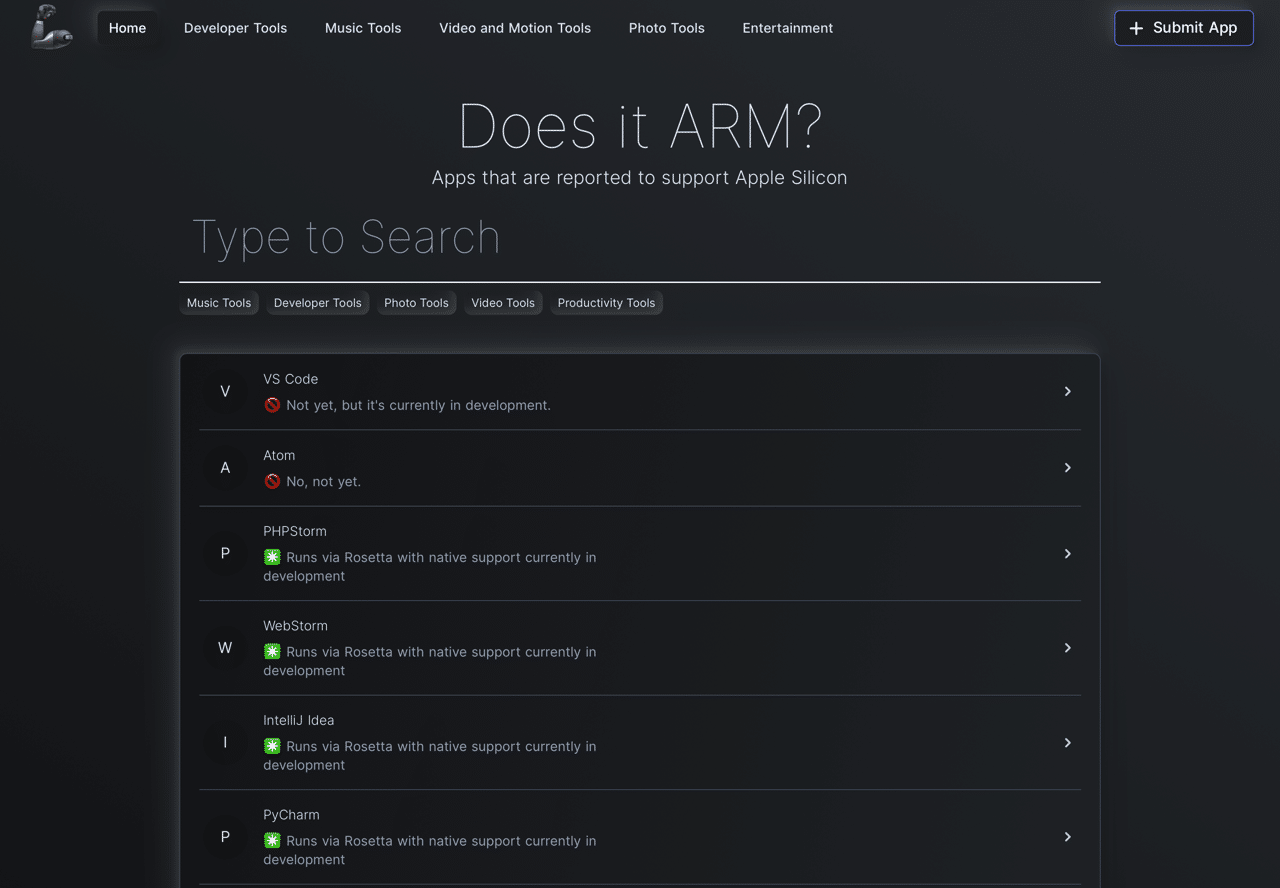1280x888 pixels.
Task: Click 'Apps that are reported to support Apple Silicon'
Action: [x=640, y=178]
